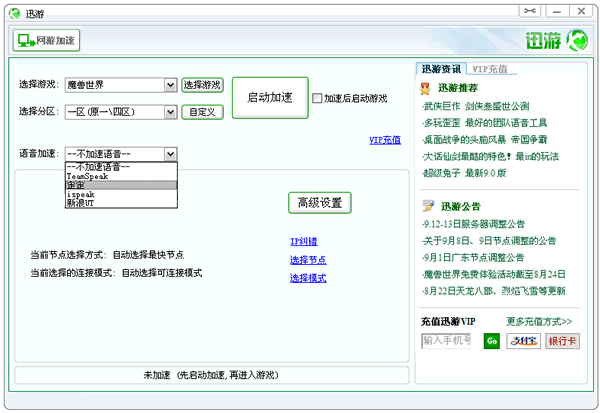Open the 更多充值方式 link
The width and height of the screenshot is (600, 413).
pyautogui.click(x=539, y=322)
